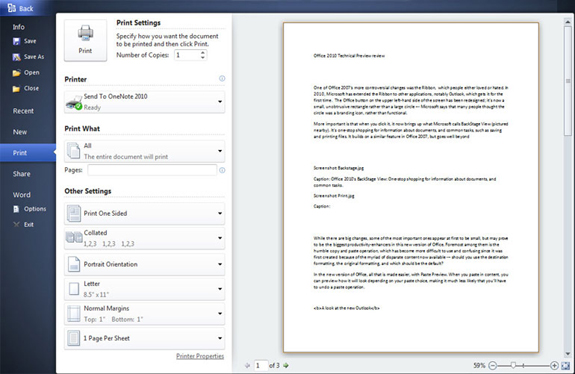Click the Printer section info icon
Image resolution: width=575 pixels, height=374 pixels.
(x=222, y=78)
